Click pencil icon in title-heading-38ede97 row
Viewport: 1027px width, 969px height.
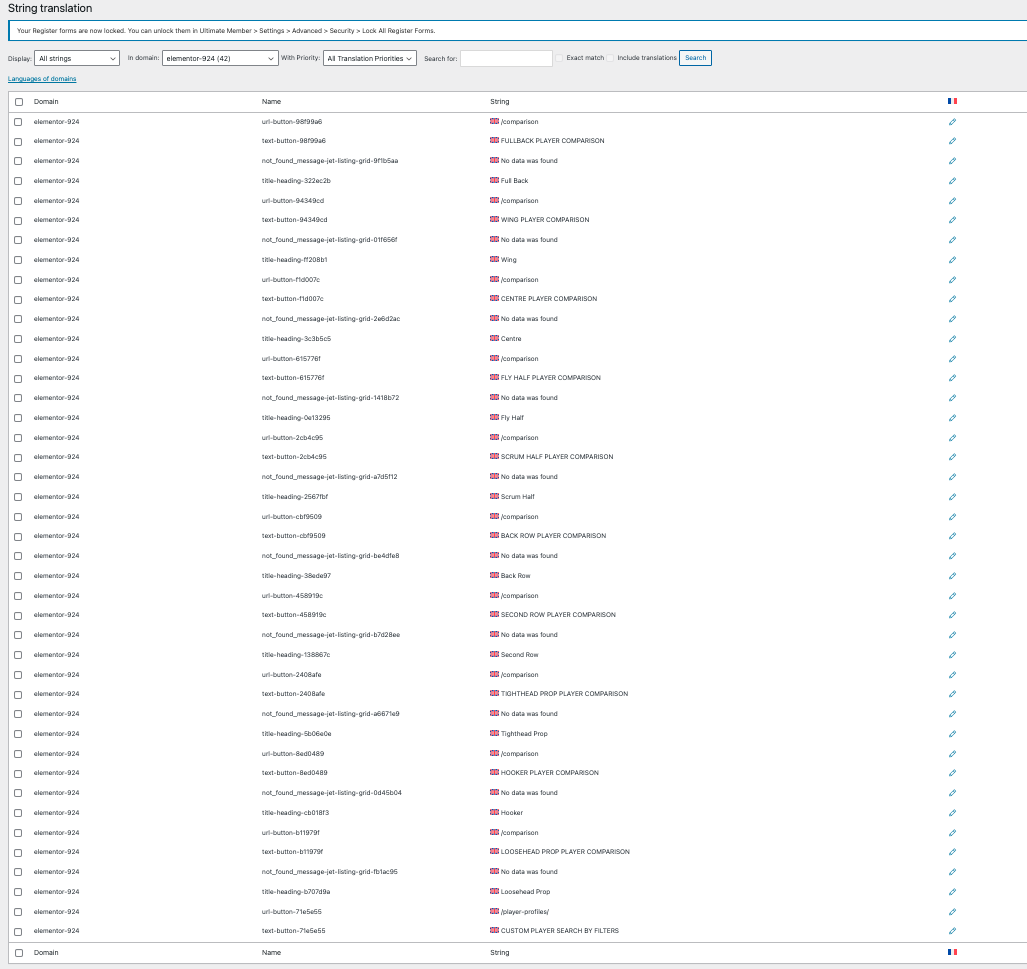pyautogui.click(x=952, y=576)
